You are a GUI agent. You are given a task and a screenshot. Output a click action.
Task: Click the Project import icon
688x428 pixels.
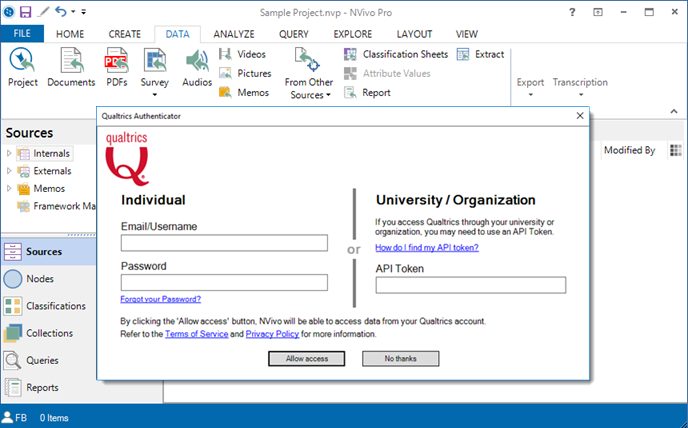[x=22, y=62]
